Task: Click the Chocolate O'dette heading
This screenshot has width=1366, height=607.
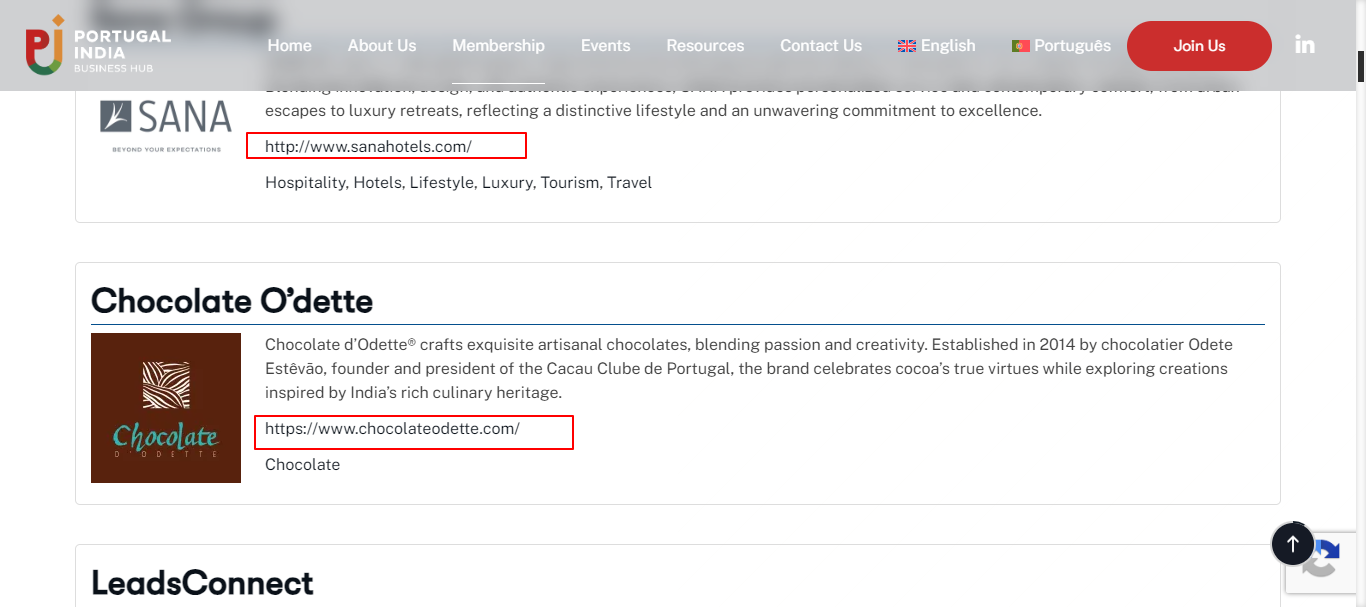Action: click(x=232, y=301)
